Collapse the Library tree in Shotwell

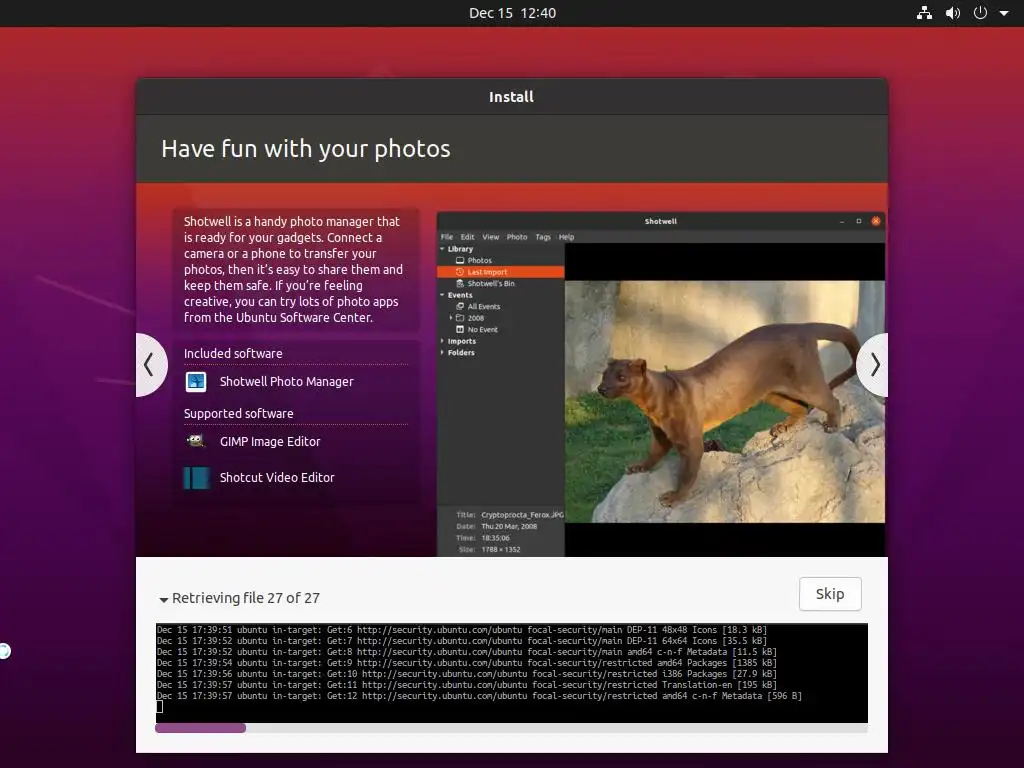point(442,249)
